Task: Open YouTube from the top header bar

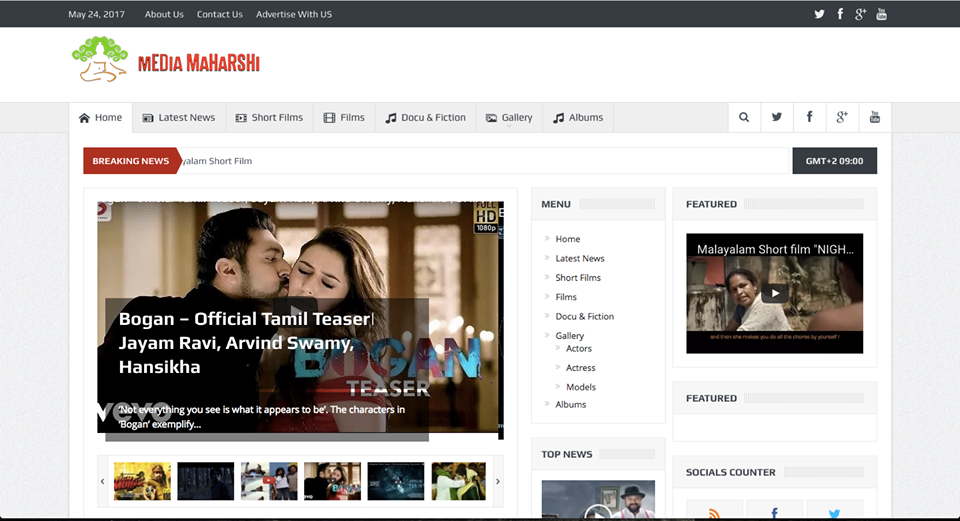Action: coord(881,14)
